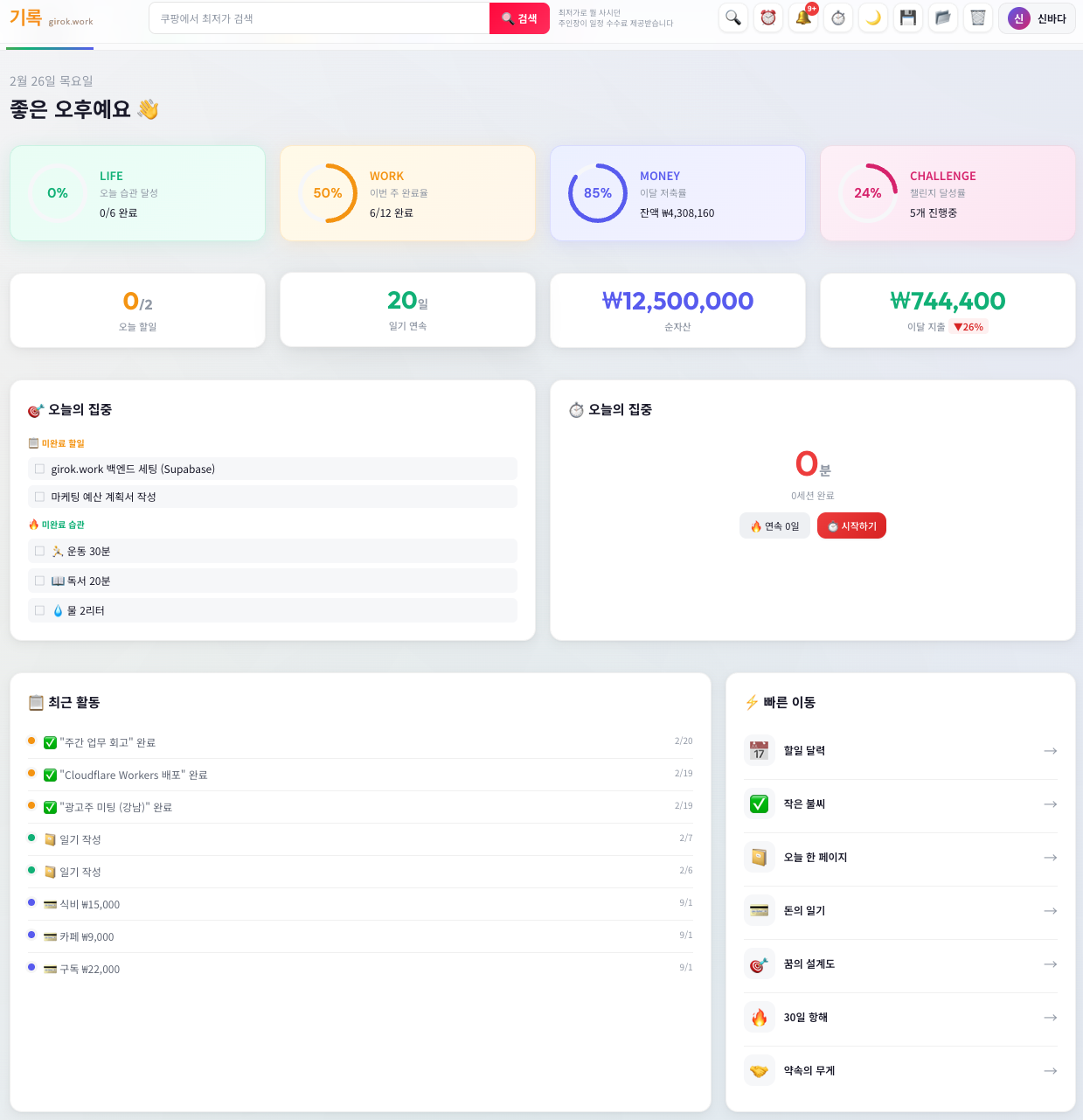Check off the 운동 30분 habit
Viewport: 1083px width, 1120px height.
point(39,551)
